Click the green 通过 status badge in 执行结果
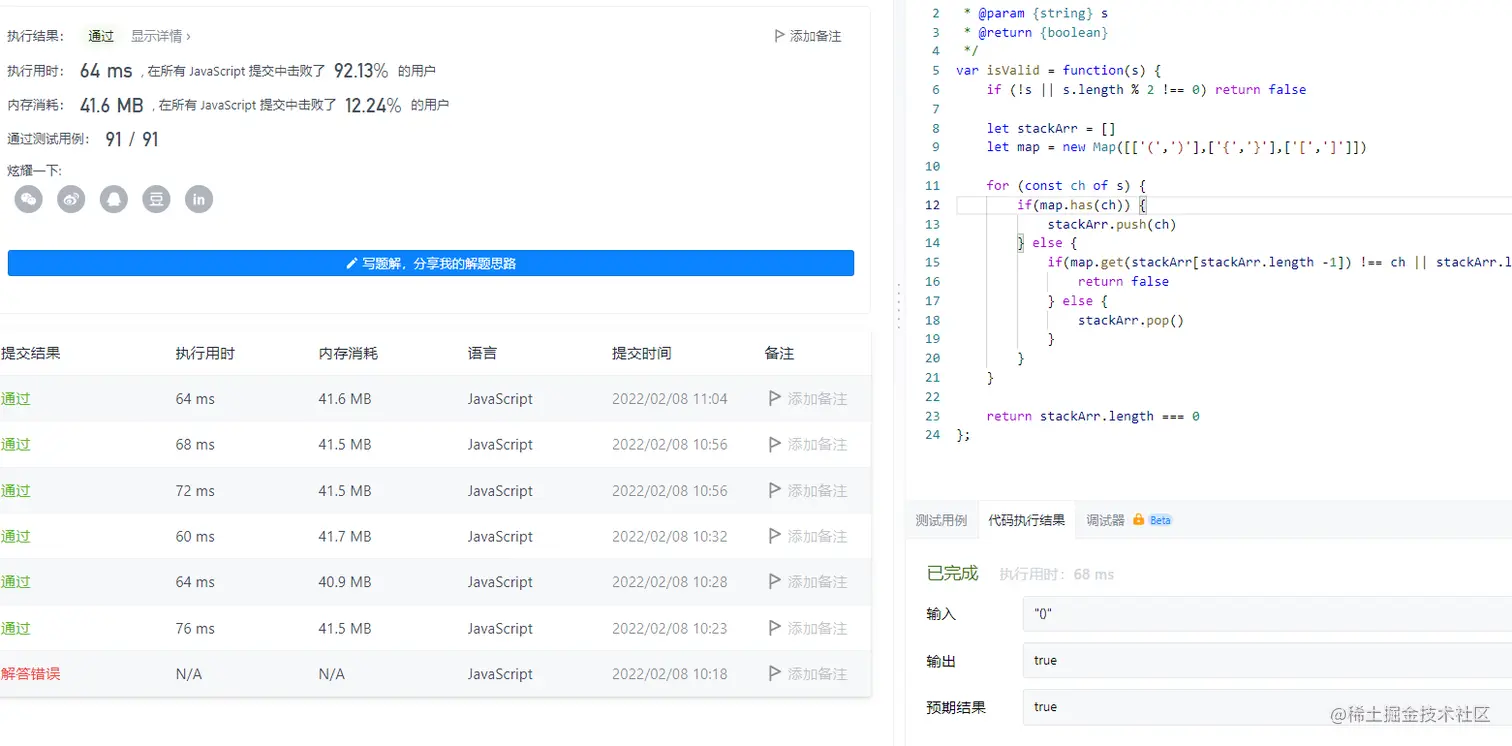This screenshot has width=1512, height=746. point(101,36)
